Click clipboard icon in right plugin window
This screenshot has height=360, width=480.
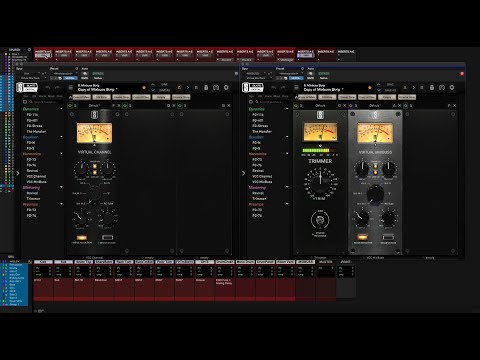432,87
